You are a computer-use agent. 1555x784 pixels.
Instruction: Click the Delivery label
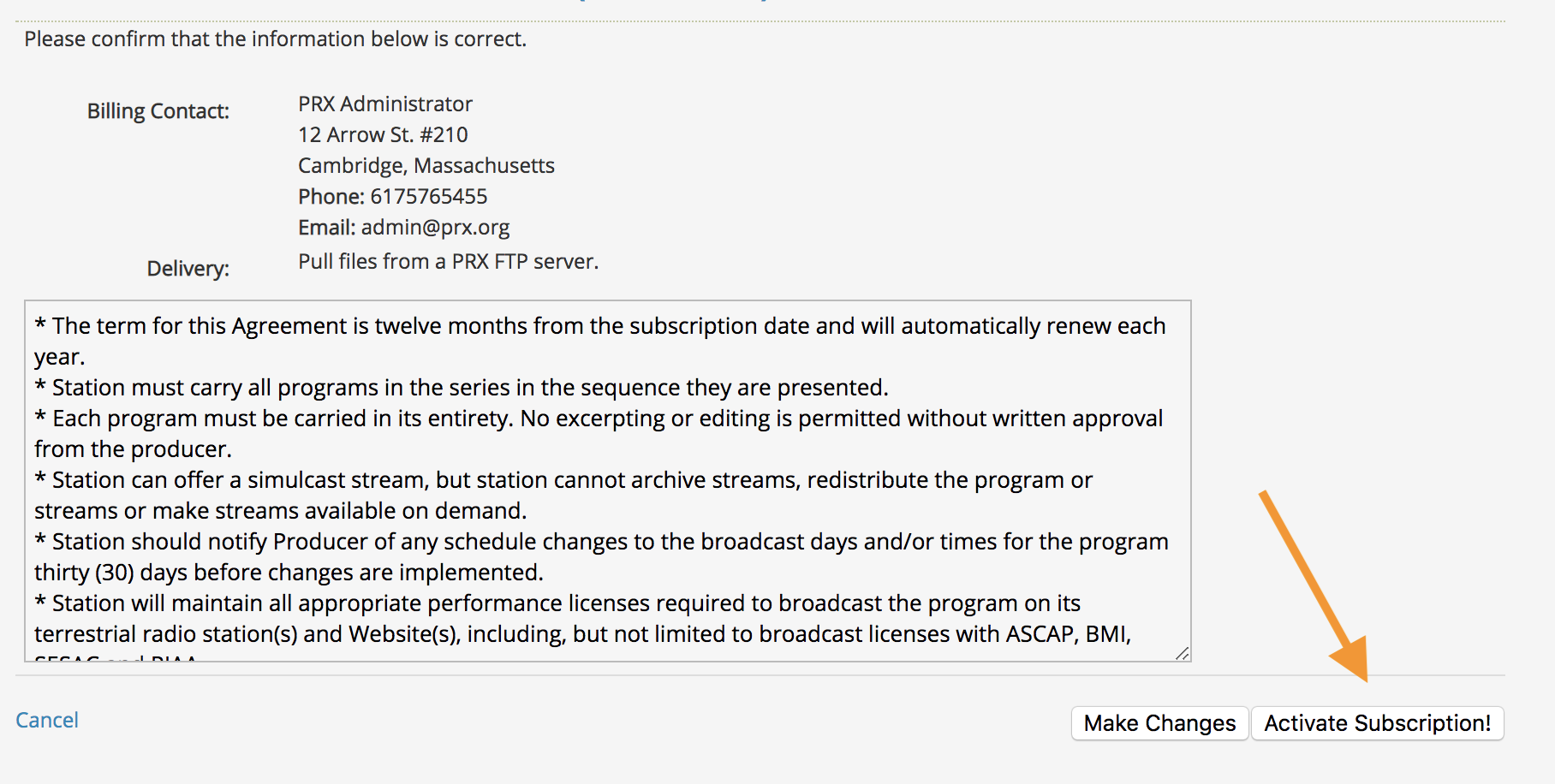tap(188, 269)
